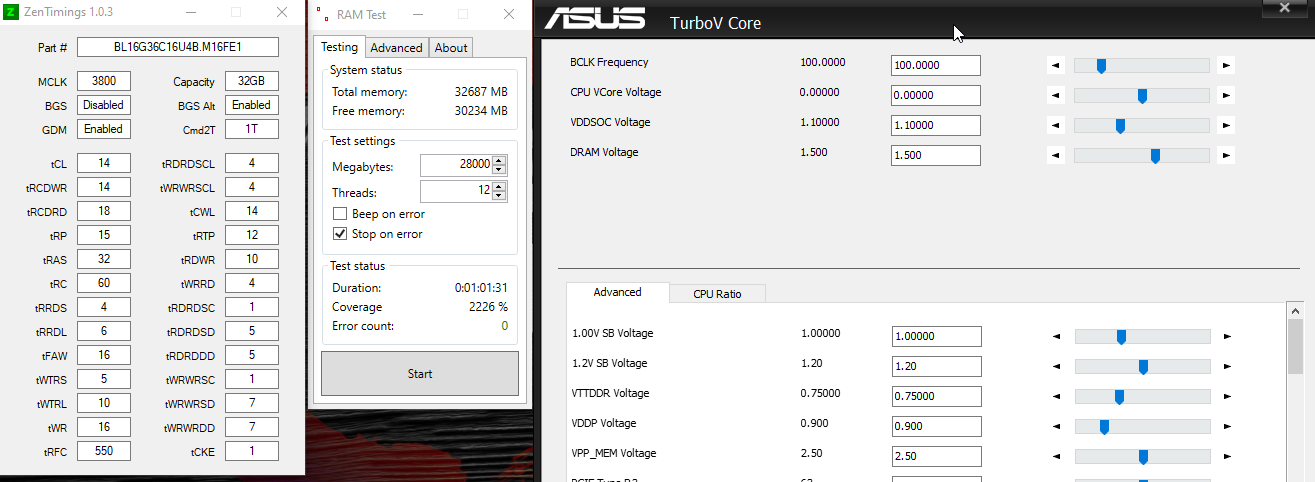Select the Advanced tab in TurboV Core
The width and height of the screenshot is (1315, 482).
[x=617, y=292]
